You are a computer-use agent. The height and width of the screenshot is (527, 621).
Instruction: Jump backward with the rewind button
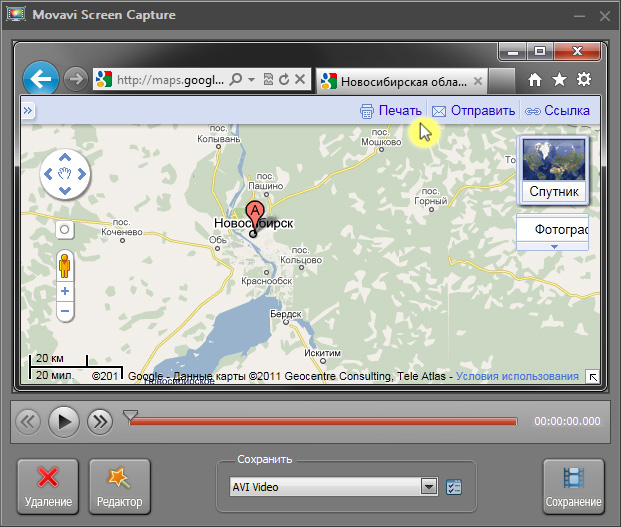click(28, 422)
